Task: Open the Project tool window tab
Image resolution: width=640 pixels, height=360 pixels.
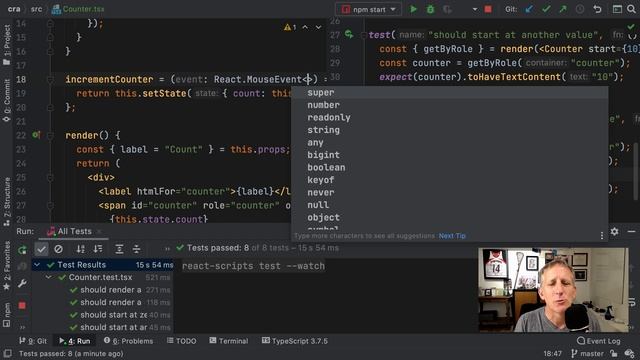Action: pos(7,44)
